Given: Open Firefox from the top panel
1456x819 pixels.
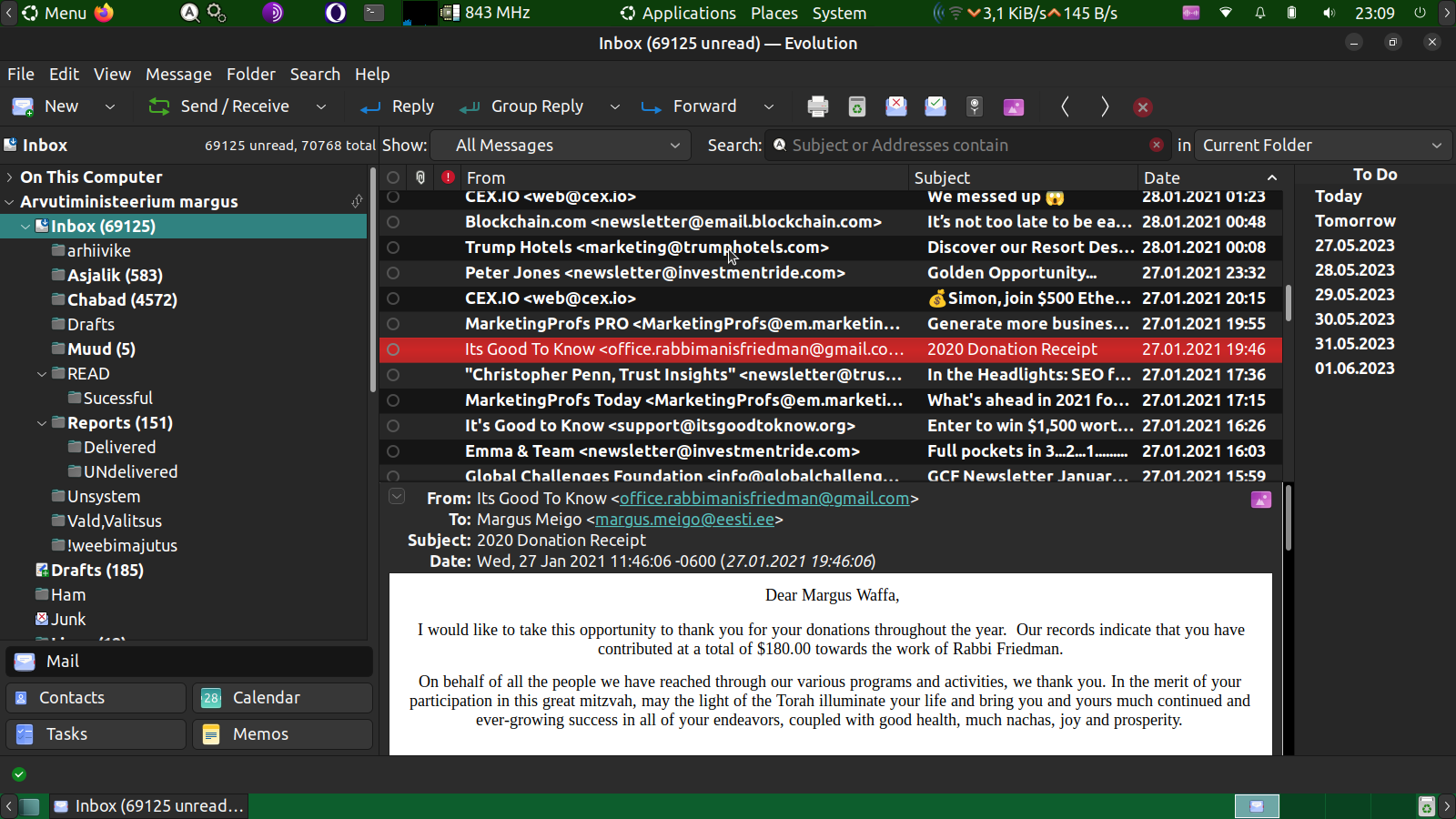Looking at the screenshot, I should tap(104, 13).
